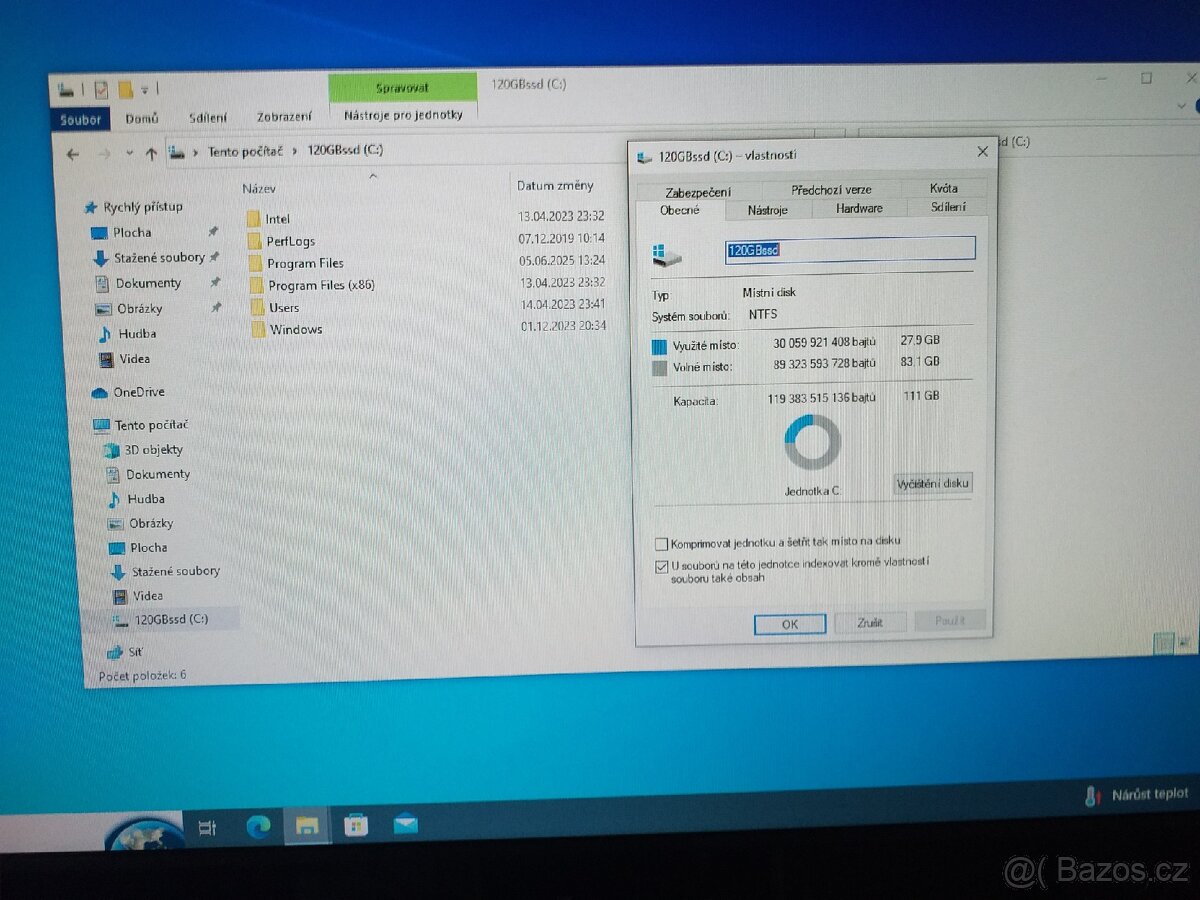The image size is (1200, 900).
Task: Open the Zobrazení ribbon tab
Action: (x=283, y=116)
